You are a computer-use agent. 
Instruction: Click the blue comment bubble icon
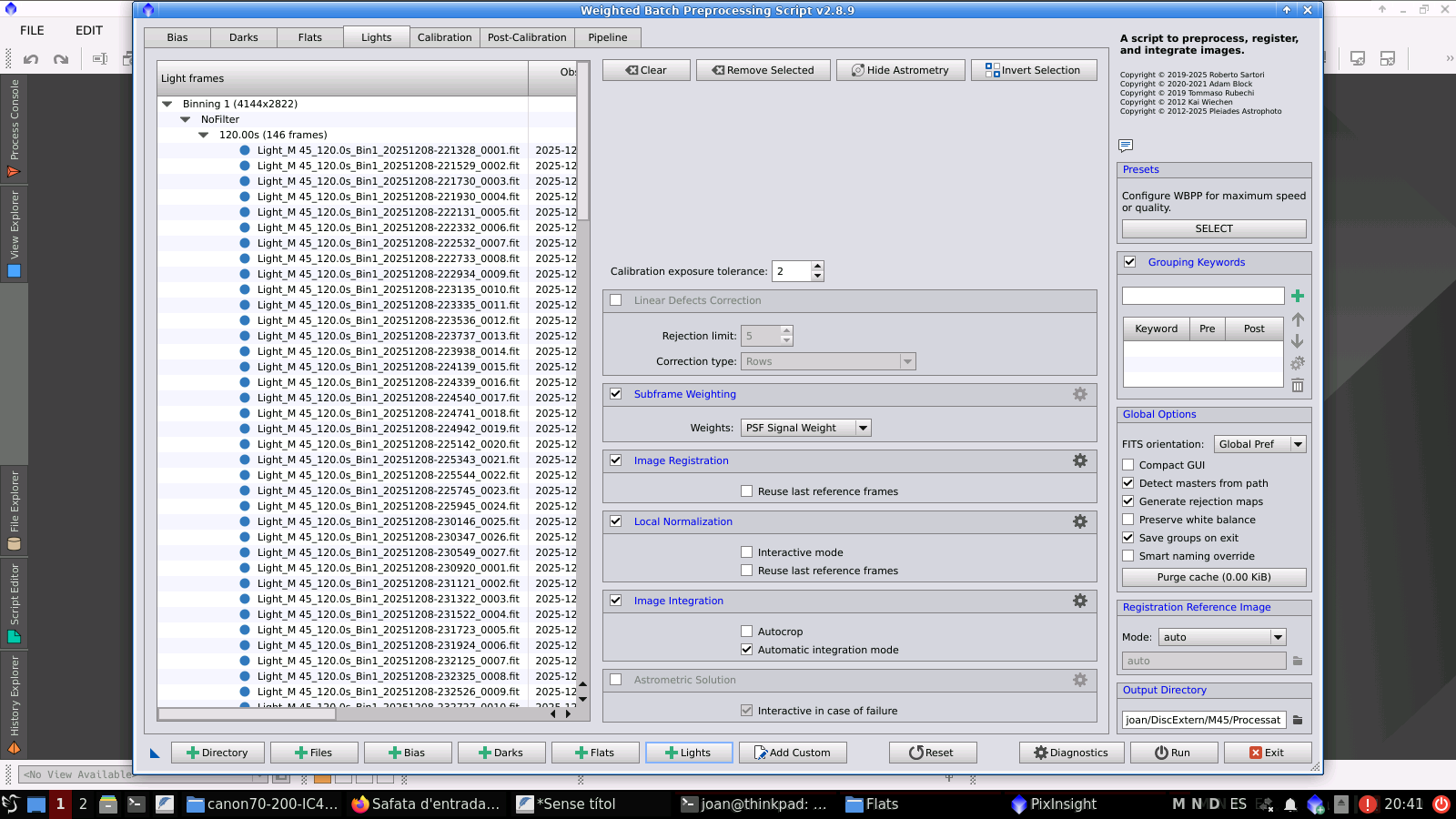coord(1126,146)
